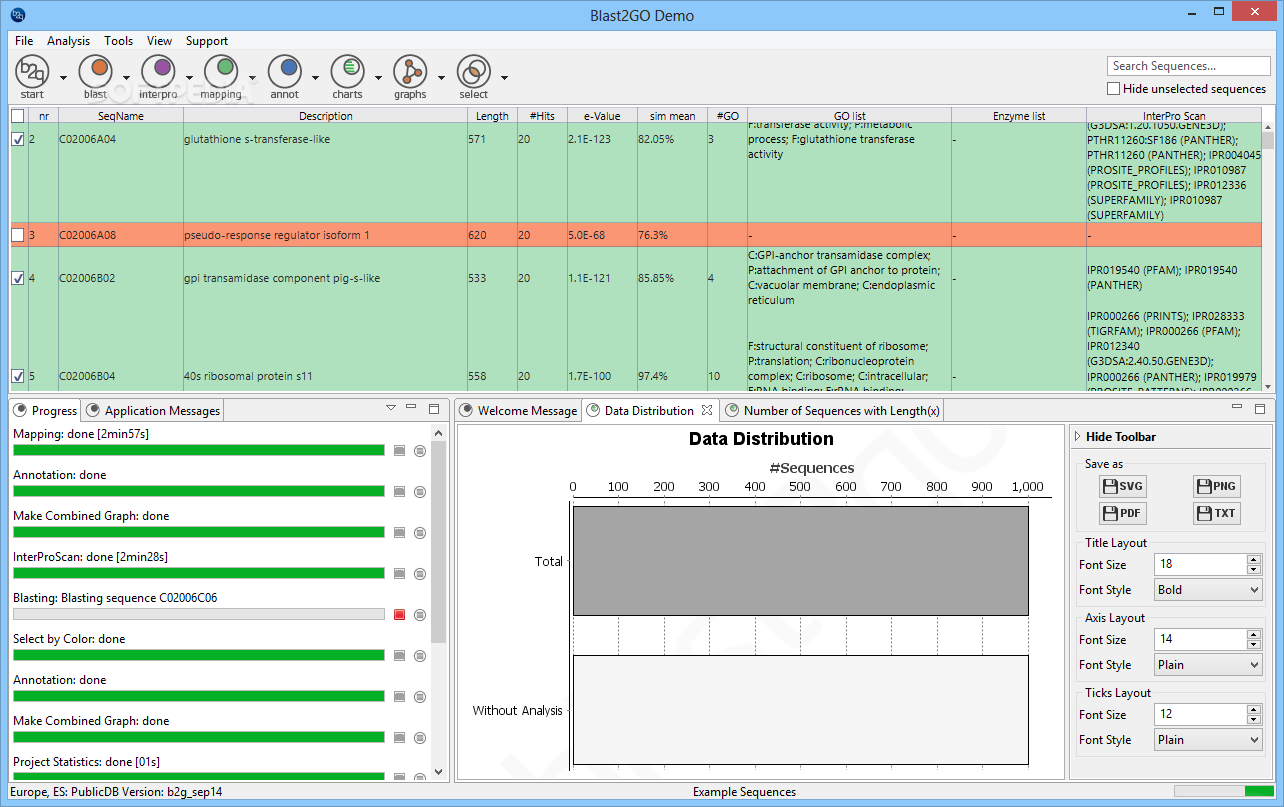Open the Analysis menu
This screenshot has width=1284, height=807.
click(68, 41)
